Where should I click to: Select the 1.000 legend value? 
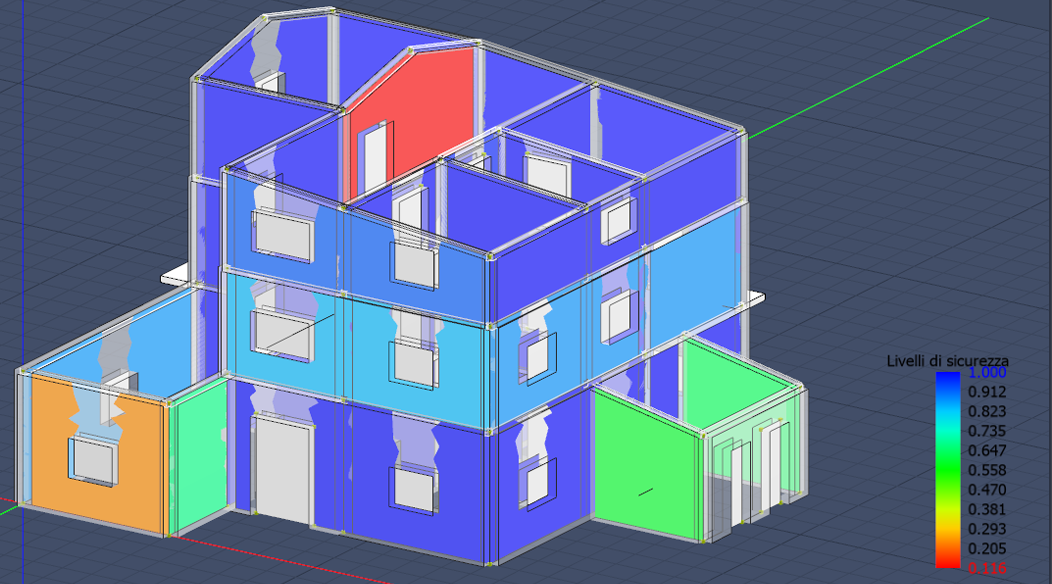pos(987,373)
